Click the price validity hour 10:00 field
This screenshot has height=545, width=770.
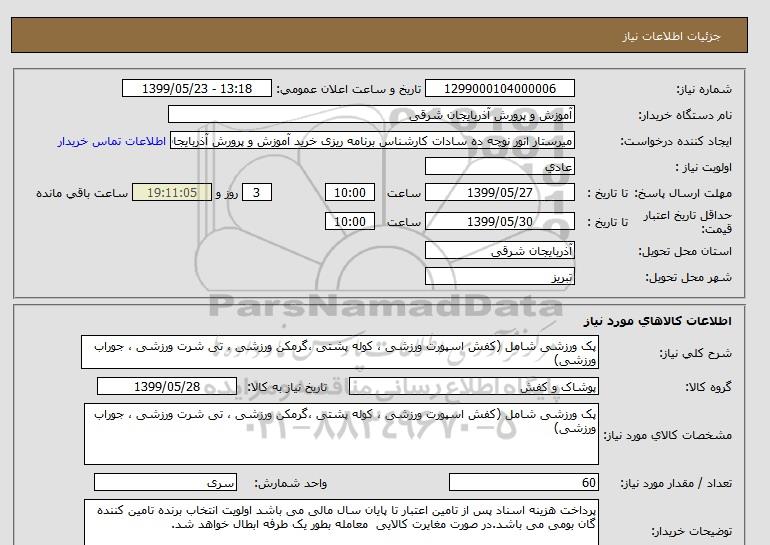pos(350,221)
